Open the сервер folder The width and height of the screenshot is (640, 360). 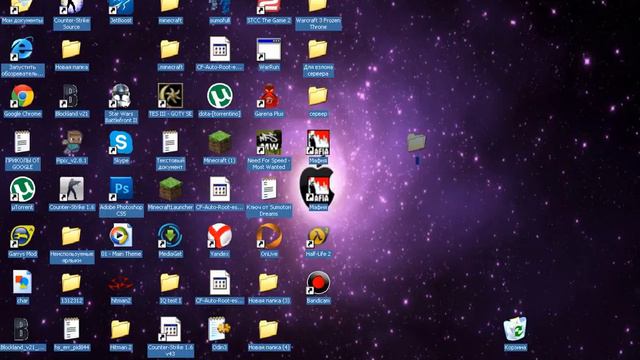tap(318, 96)
